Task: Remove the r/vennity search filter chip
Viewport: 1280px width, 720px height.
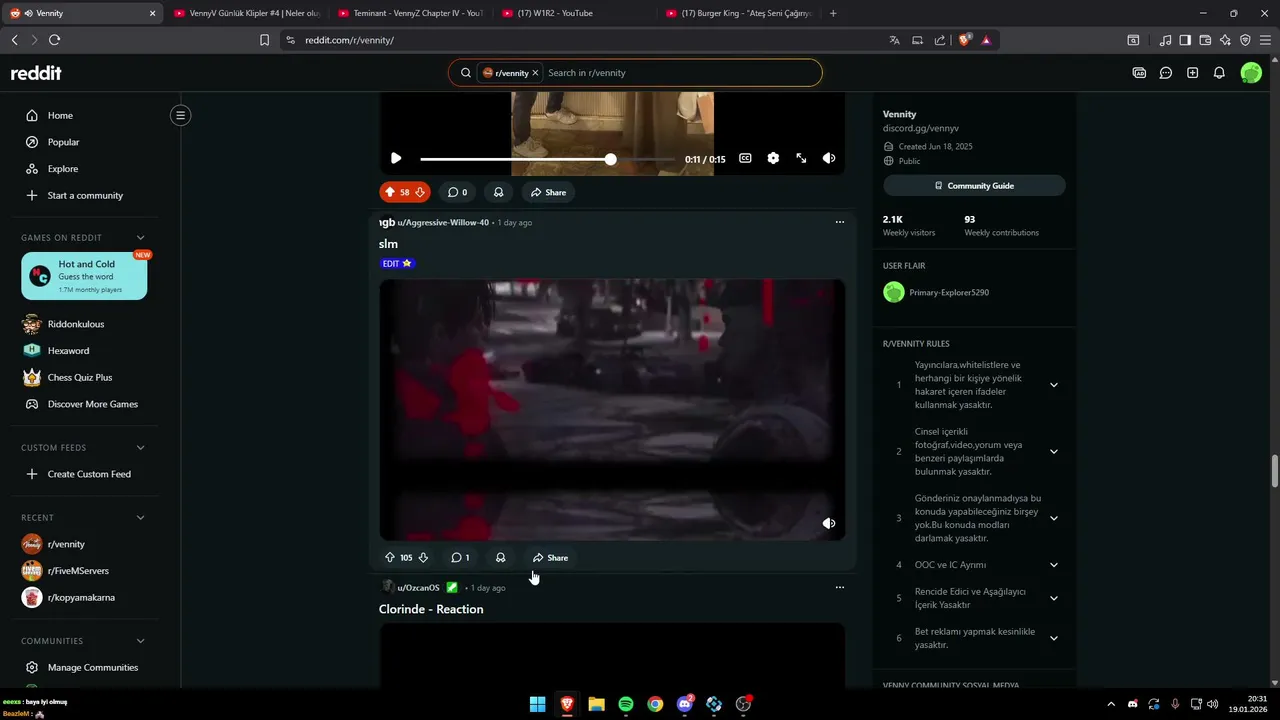Action: point(535,73)
